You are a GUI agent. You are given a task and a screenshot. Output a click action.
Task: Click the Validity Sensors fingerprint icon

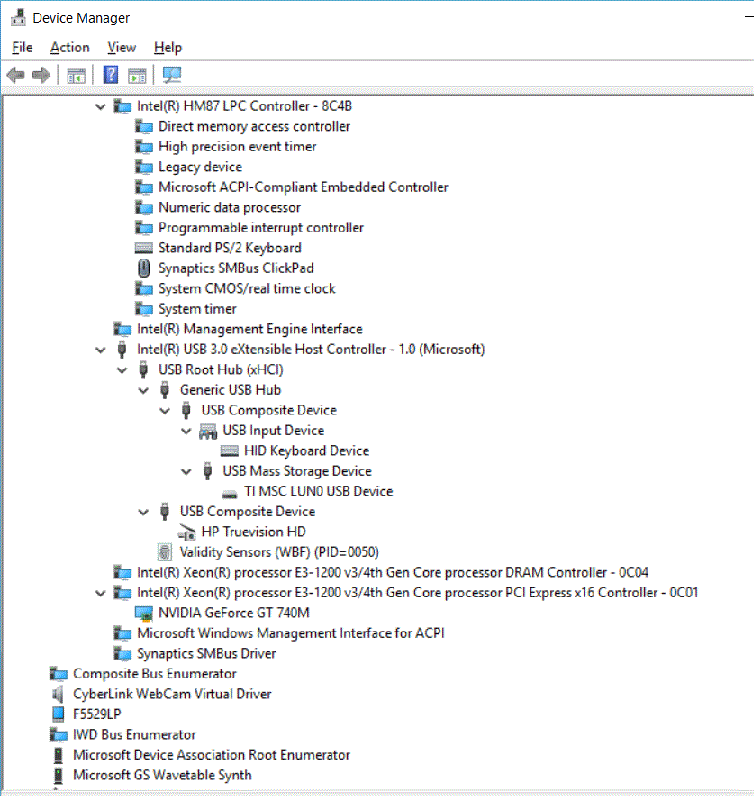(x=165, y=552)
